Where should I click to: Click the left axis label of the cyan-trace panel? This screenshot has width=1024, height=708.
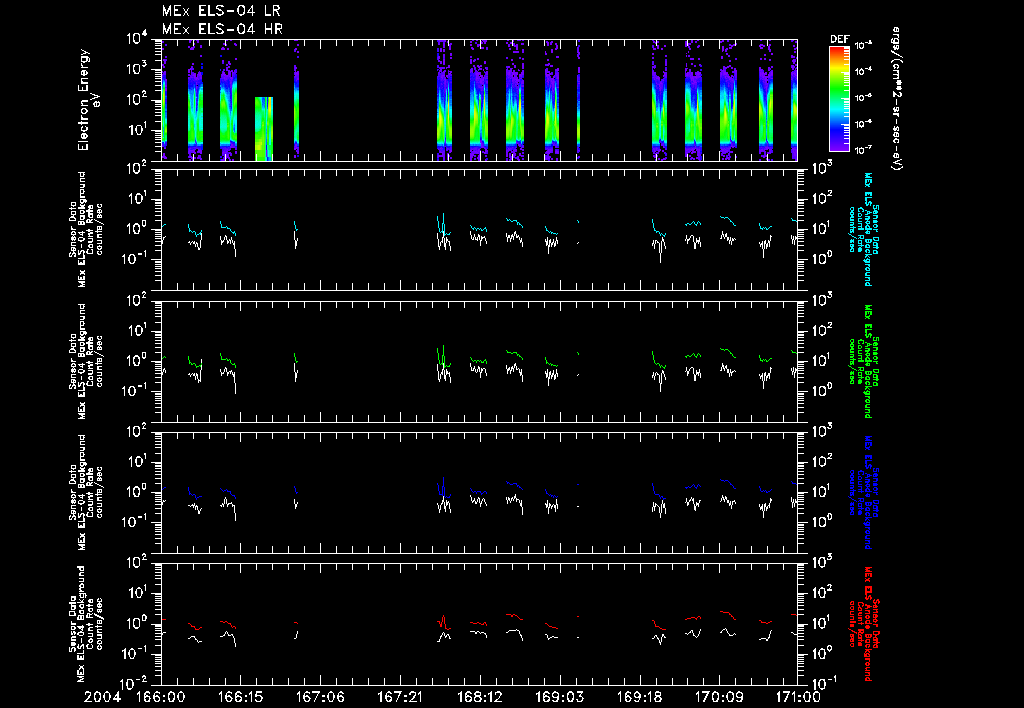[x=85, y=229]
